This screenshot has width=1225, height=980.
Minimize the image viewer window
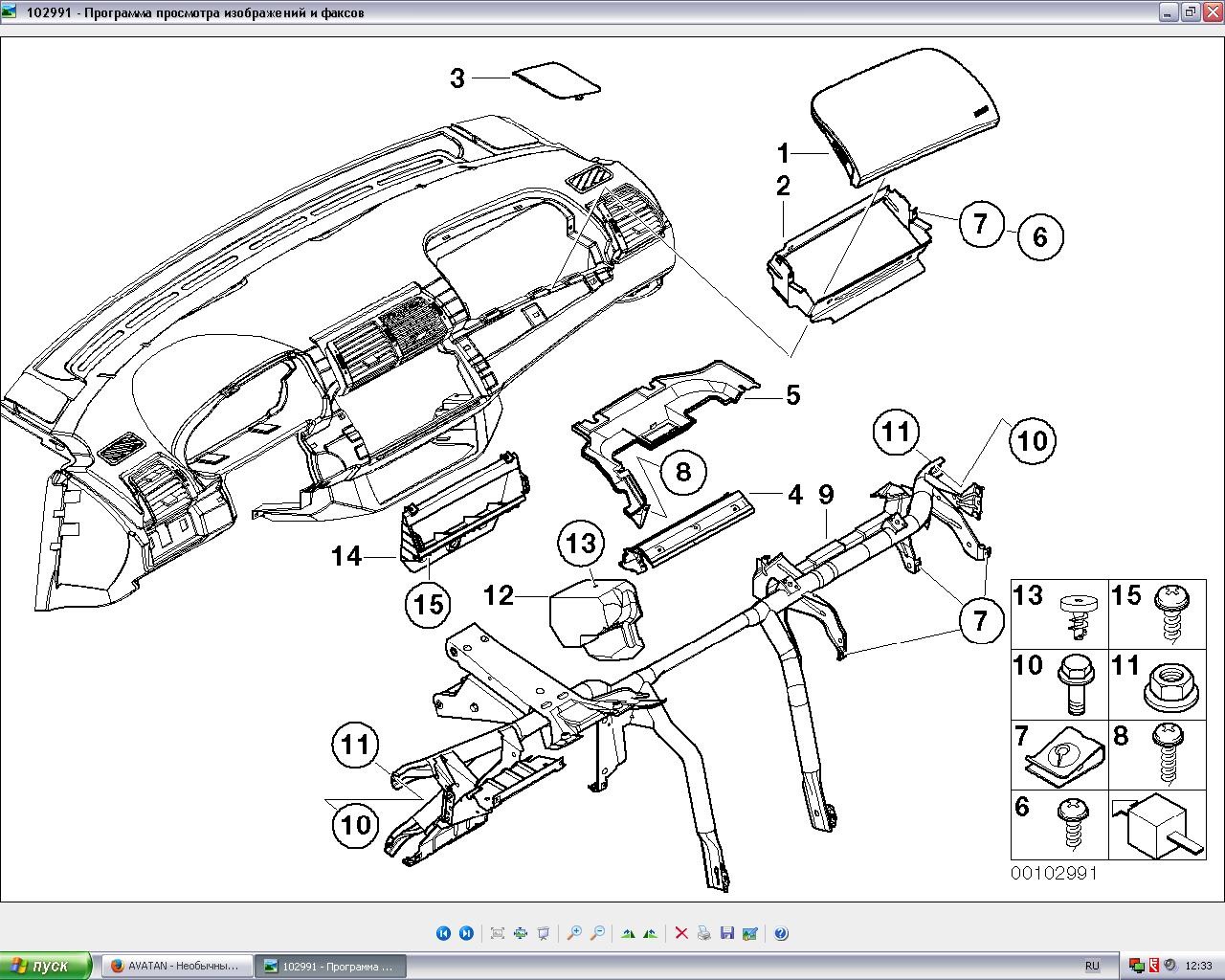click(1169, 12)
